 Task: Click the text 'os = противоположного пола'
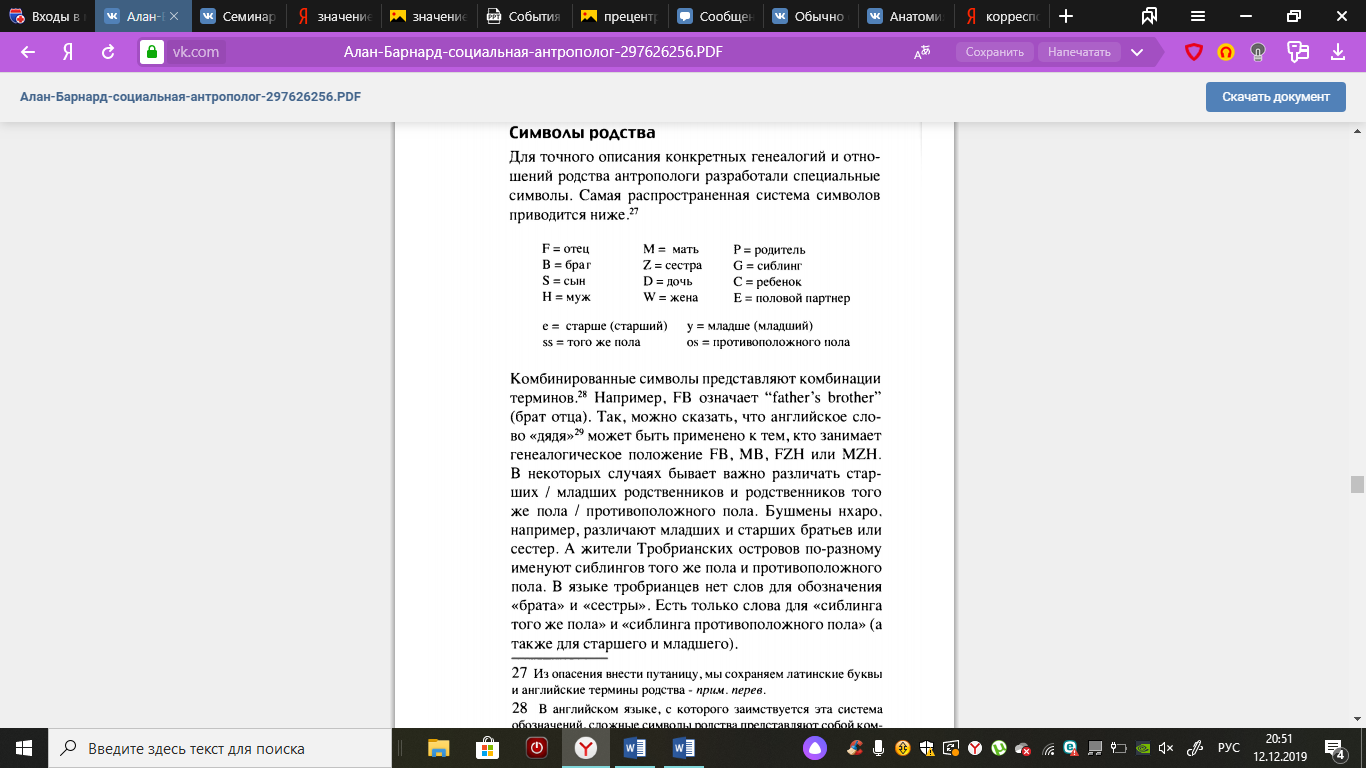coord(768,342)
